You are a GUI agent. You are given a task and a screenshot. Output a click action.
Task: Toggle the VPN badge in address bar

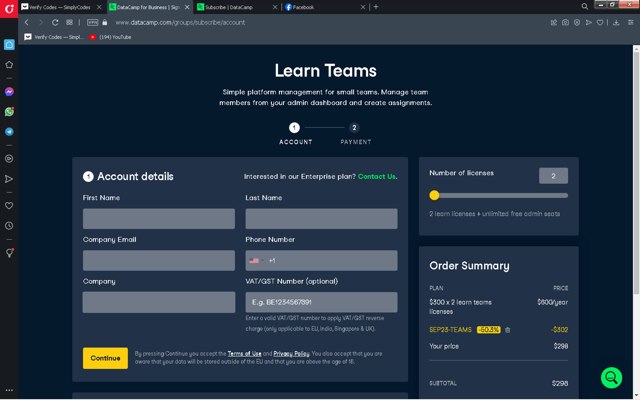click(x=93, y=22)
